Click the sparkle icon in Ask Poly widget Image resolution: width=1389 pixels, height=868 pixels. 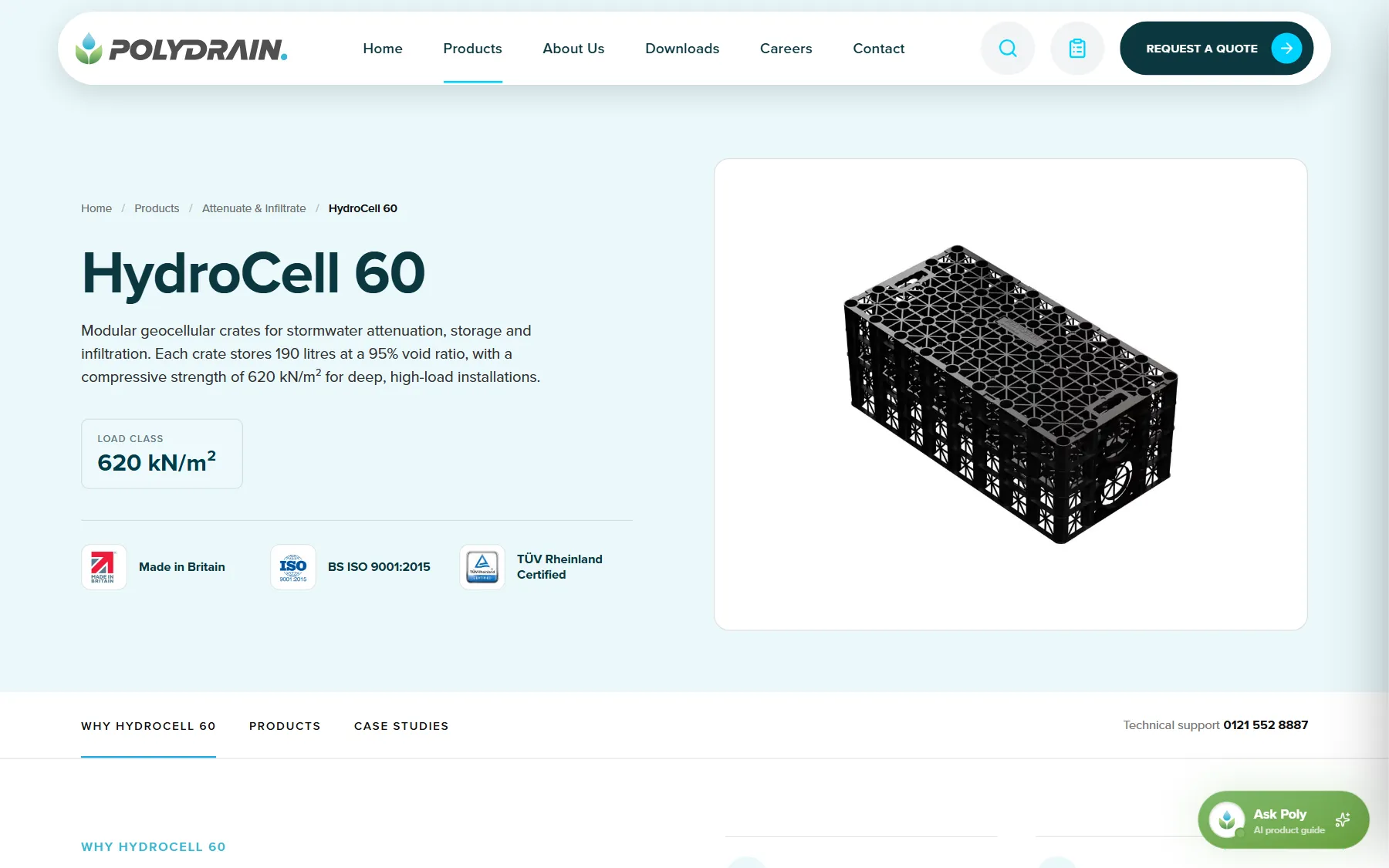pyautogui.click(x=1343, y=819)
